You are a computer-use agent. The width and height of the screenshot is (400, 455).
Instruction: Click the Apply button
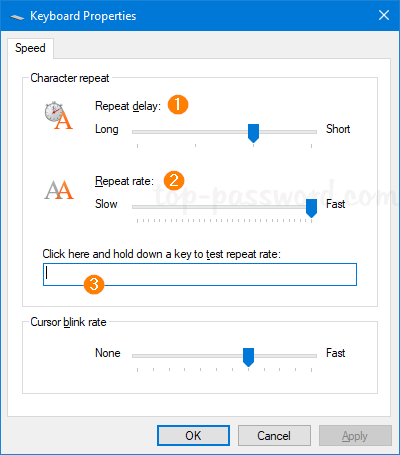pyautogui.click(x=355, y=435)
